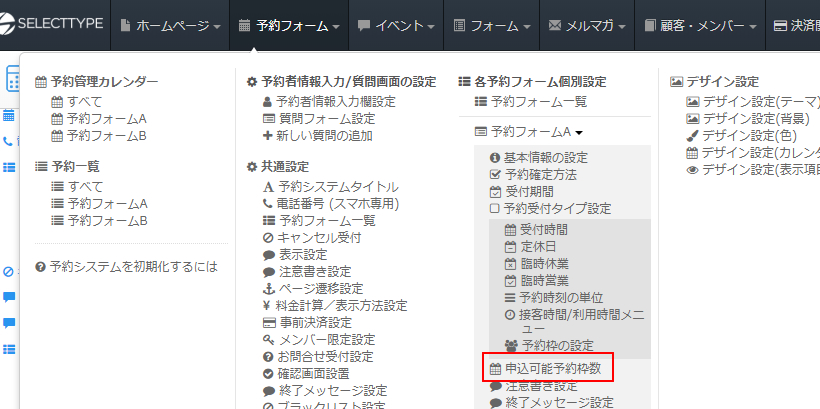
Task: Open 予約者情報入力欄設定
Action: [x=329, y=101]
